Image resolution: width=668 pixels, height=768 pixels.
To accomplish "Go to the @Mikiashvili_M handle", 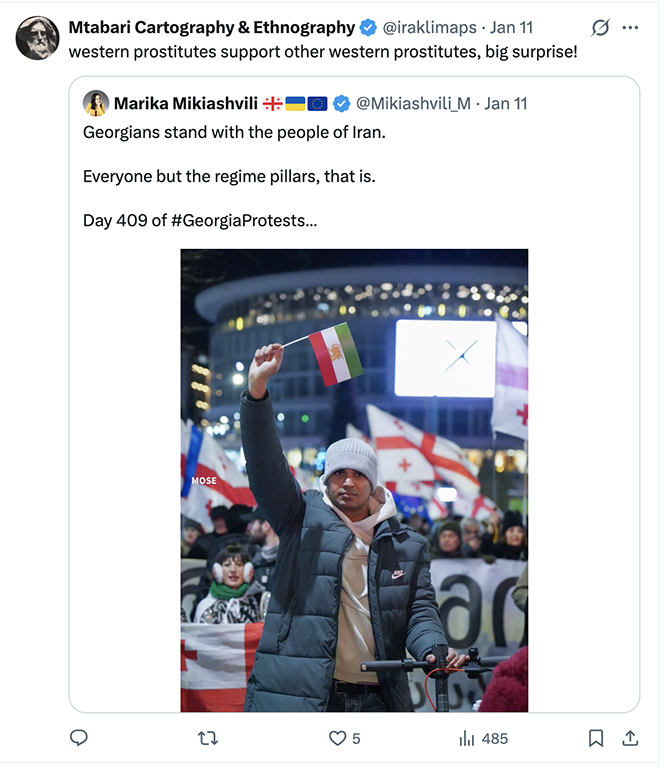I will coord(414,103).
